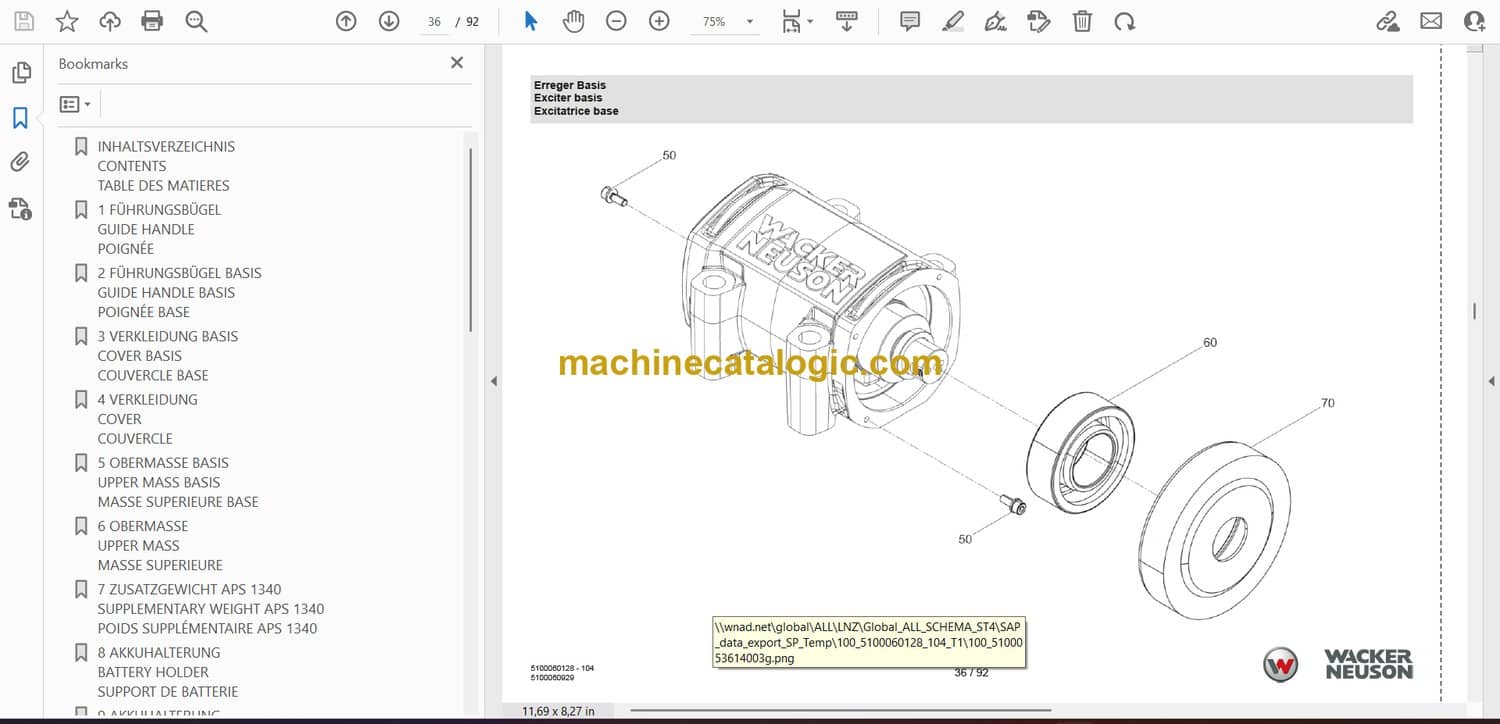
Task: Open the Sign document tool
Action: [995, 21]
